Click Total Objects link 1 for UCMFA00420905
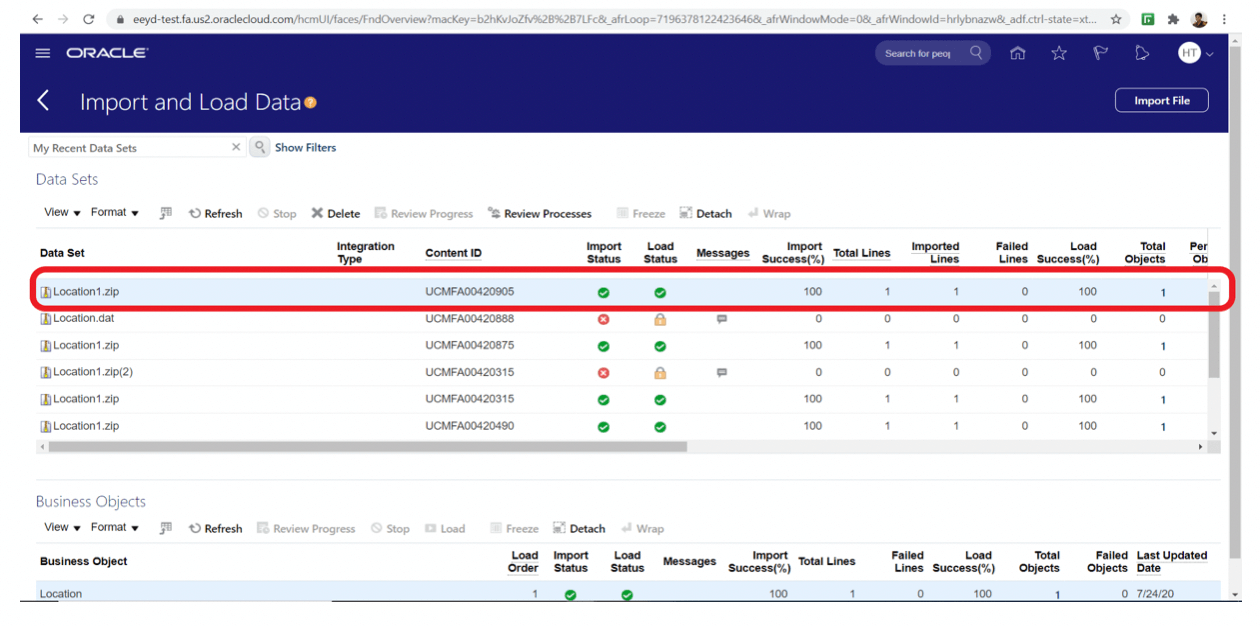Screen dimensions: 1260x626 click(x=1163, y=293)
